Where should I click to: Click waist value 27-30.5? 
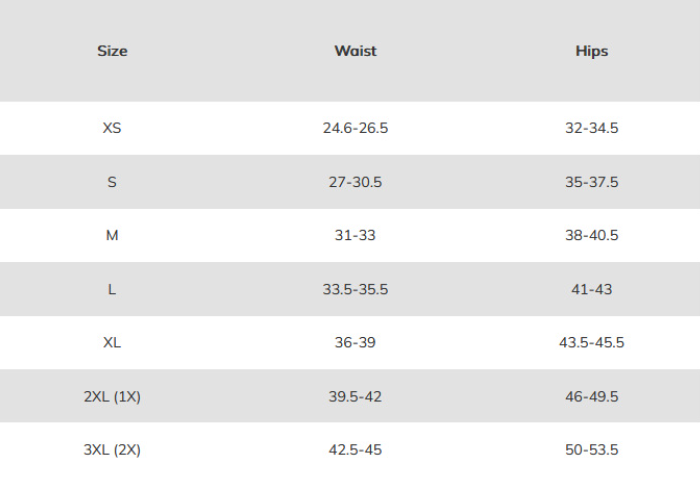[x=355, y=182]
